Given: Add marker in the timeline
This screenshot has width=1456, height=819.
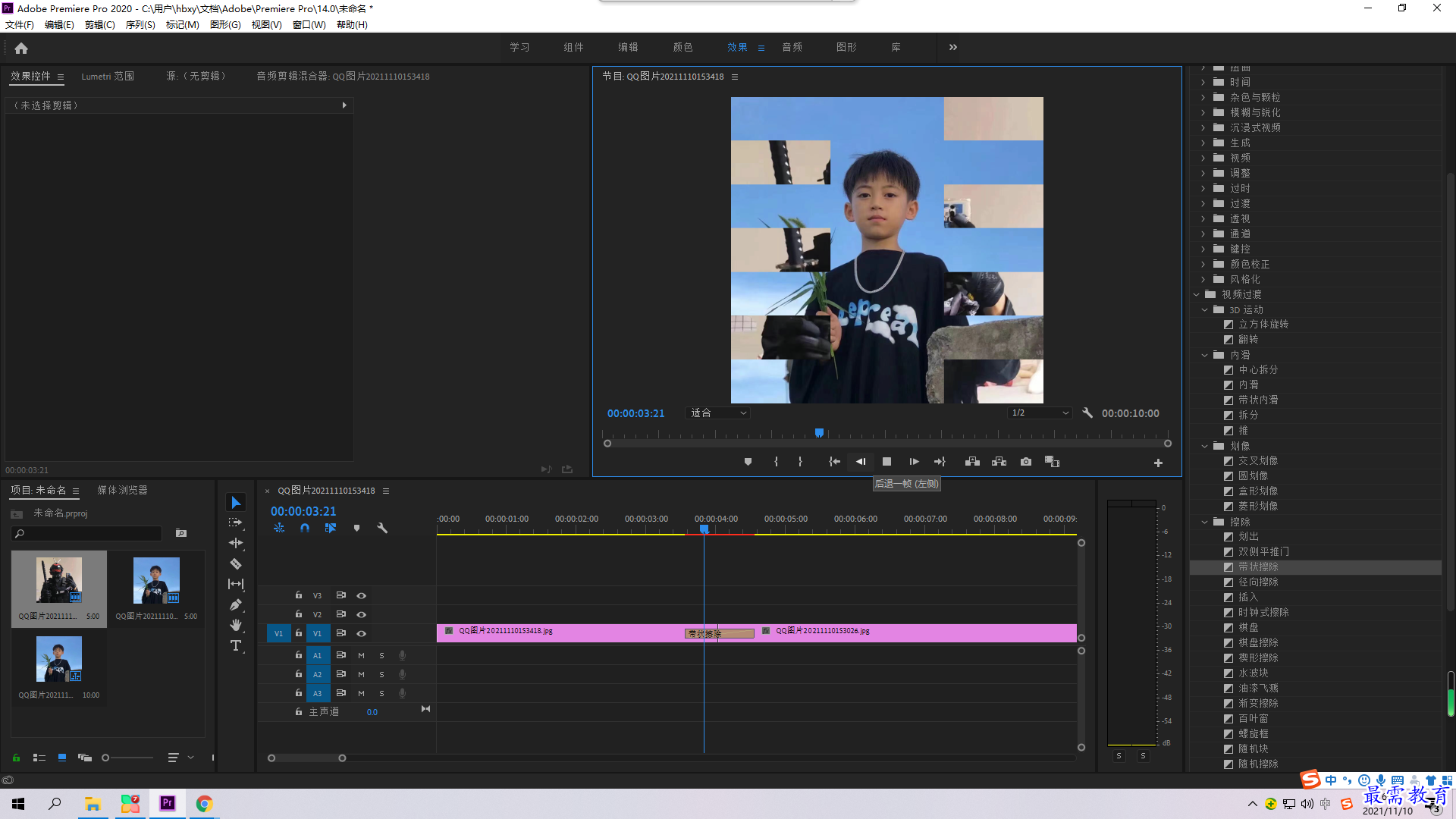Looking at the screenshot, I should pyautogui.click(x=356, y=528).
